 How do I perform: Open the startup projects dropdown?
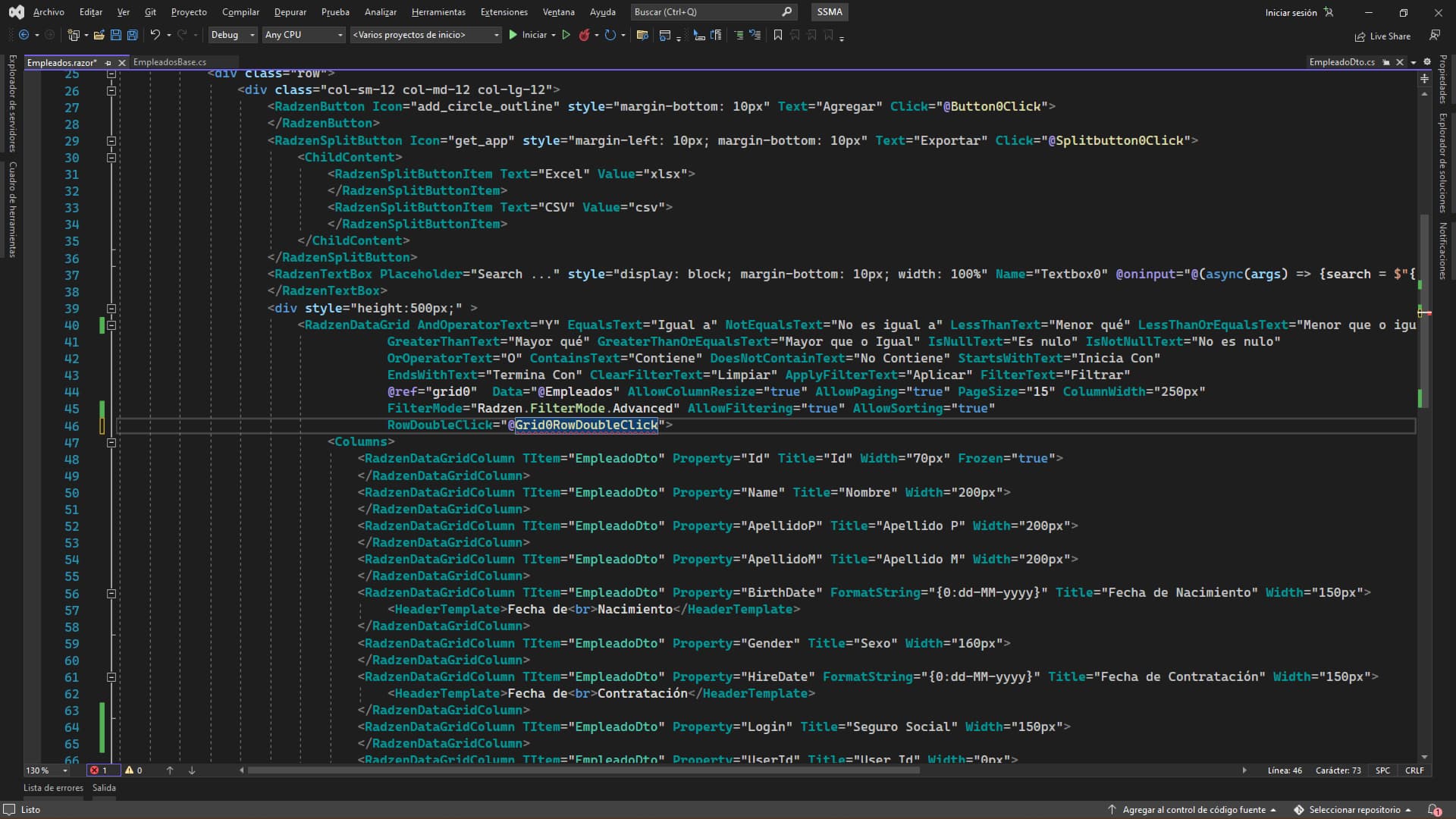425,35
